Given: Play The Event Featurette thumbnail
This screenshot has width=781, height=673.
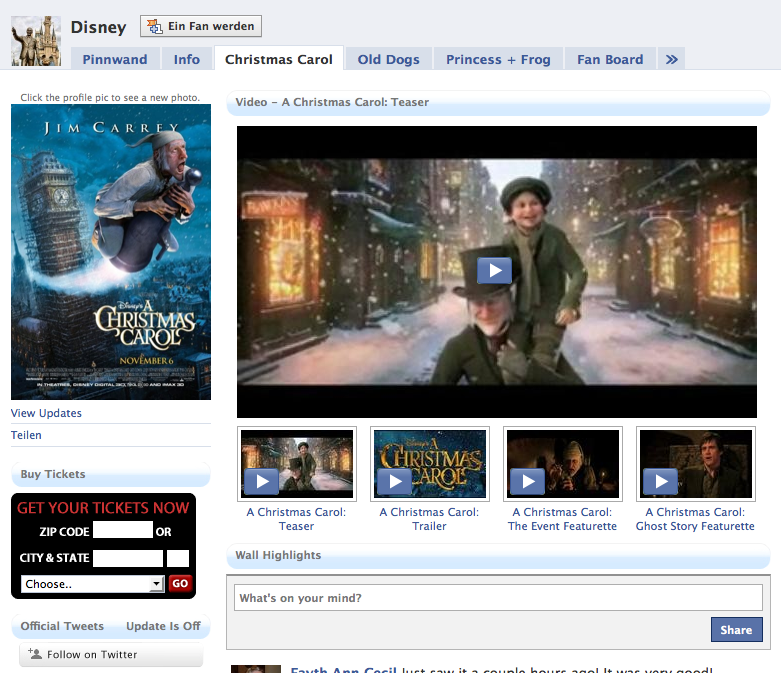Looking at the screenshot, I should tap(527, 481).
